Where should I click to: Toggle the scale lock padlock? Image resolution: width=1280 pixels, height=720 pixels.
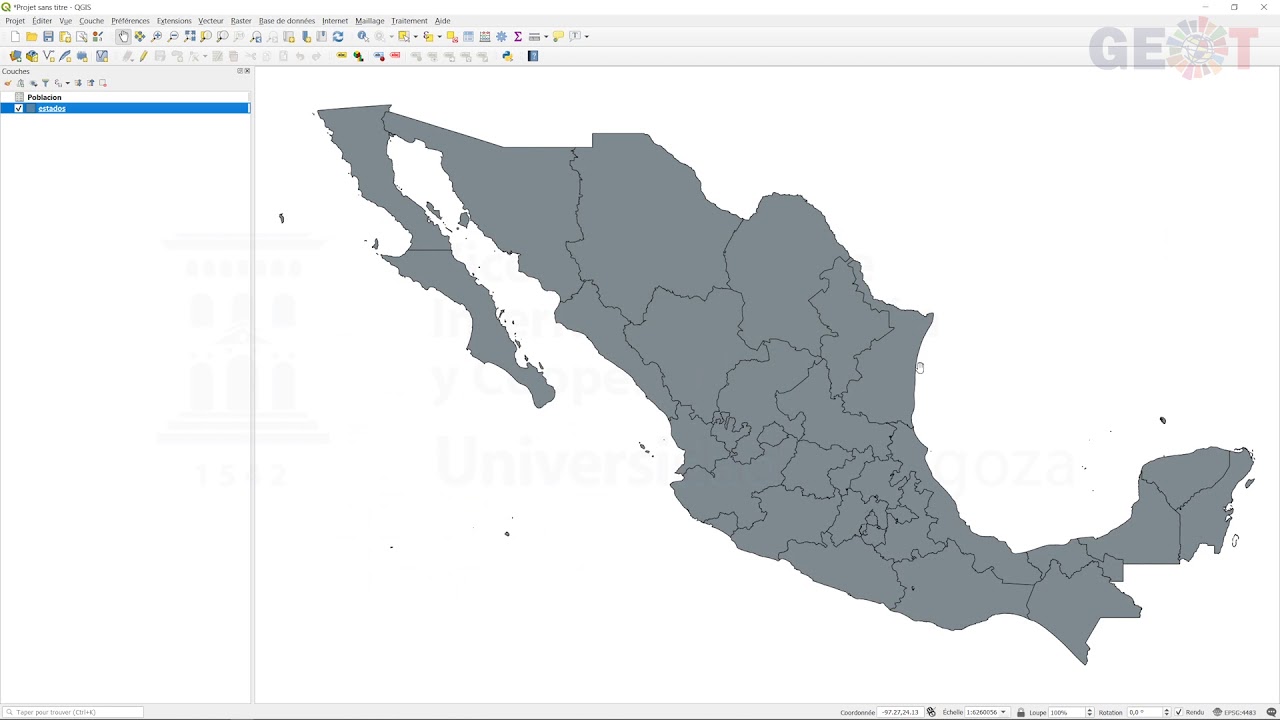[1020, 712]
